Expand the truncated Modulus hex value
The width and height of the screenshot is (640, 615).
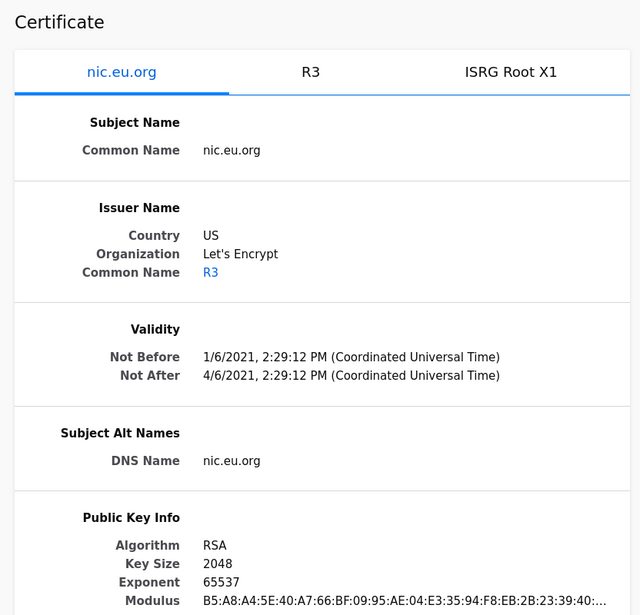(x=404, y=601)
